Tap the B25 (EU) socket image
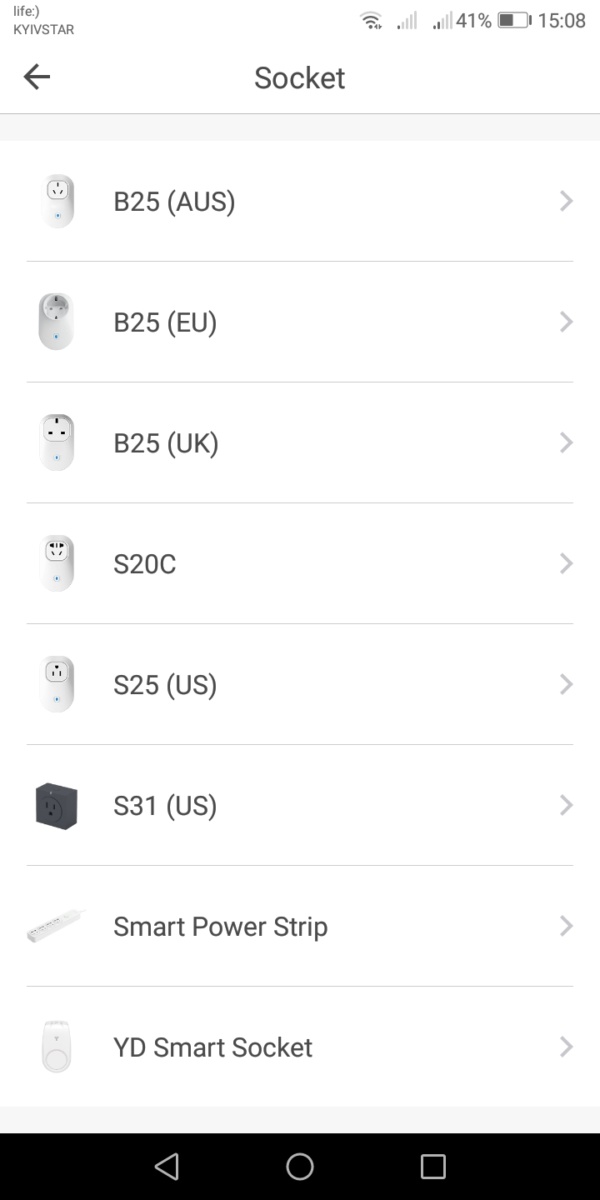This screenshot has width=600, height=1200. tap(57, 322)
